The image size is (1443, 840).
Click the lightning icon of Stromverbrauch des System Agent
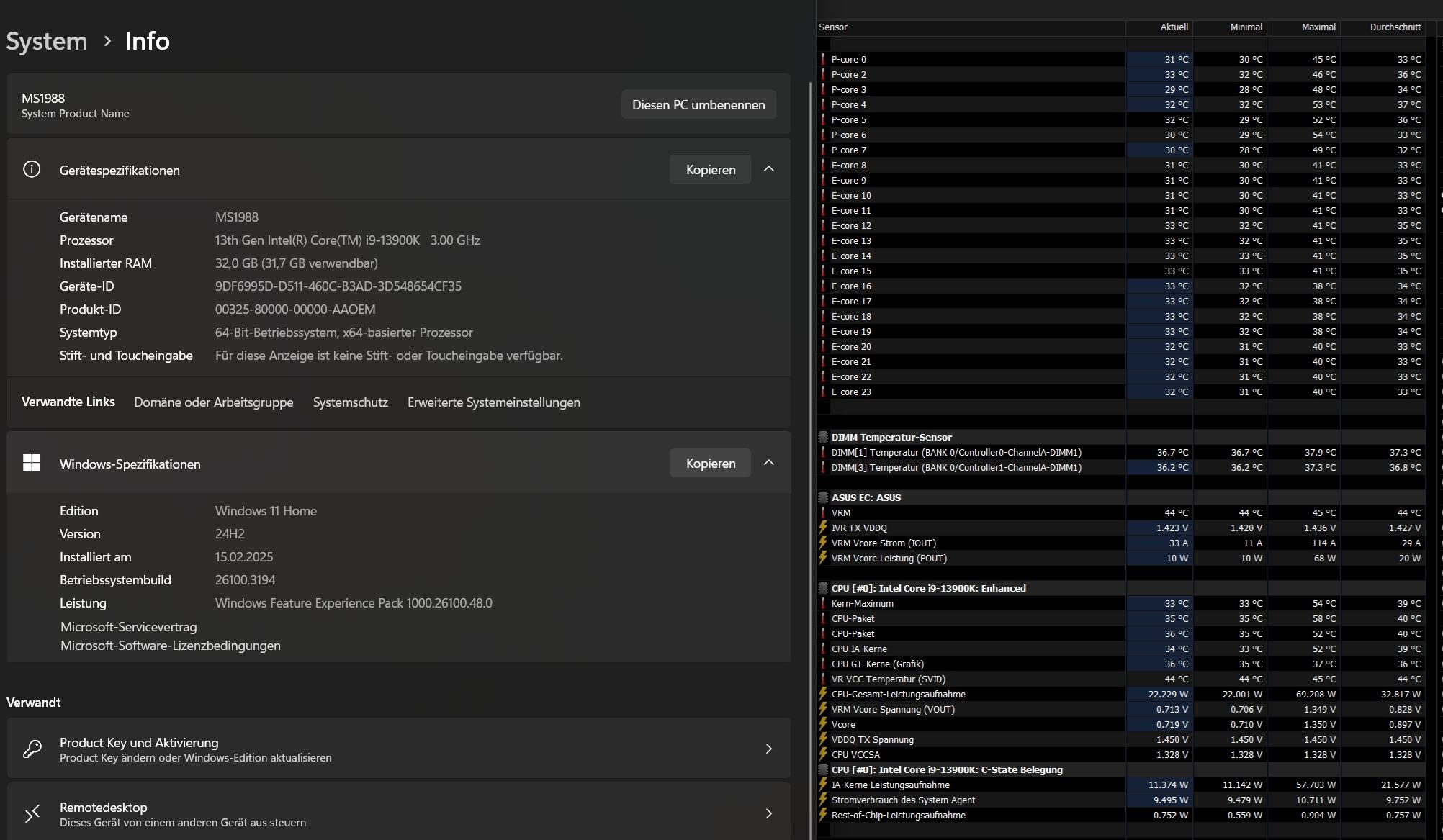(x=823, y=800)
